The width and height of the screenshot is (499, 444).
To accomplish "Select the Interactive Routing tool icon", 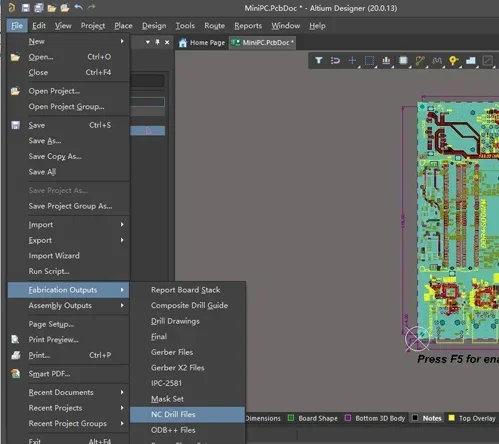I will [x=420, y=60].
